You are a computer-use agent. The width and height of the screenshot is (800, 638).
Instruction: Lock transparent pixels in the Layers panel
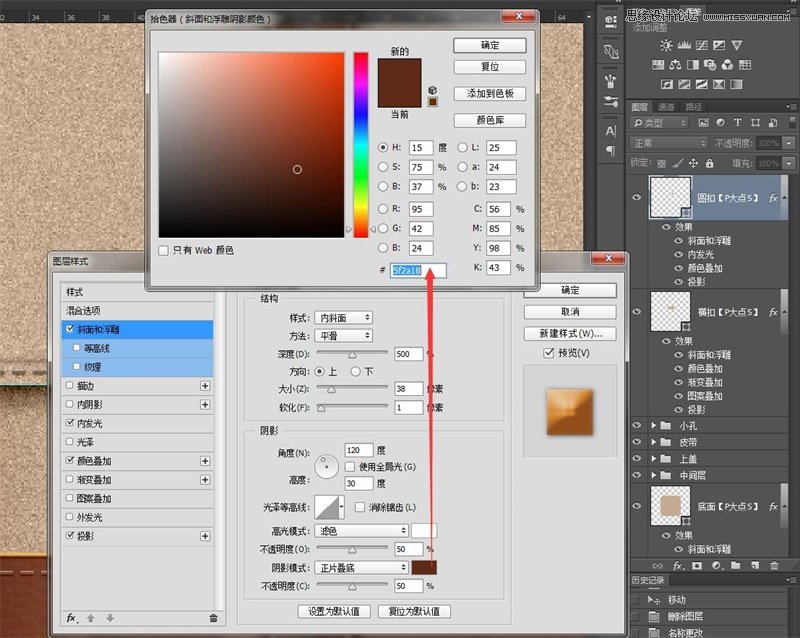(661, 164)
